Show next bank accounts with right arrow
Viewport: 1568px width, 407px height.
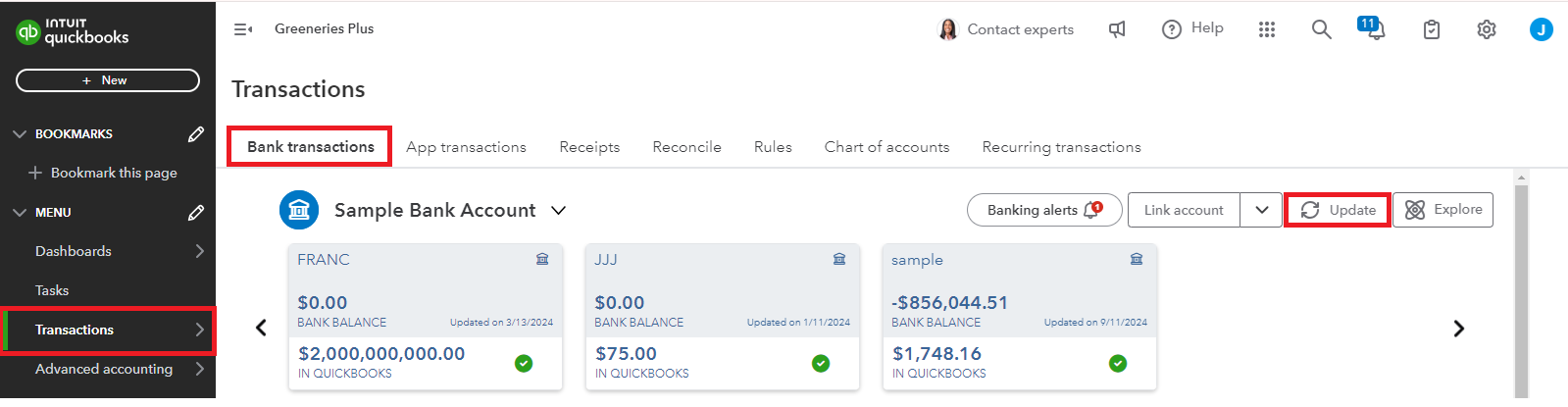[x=1458, y=329]
